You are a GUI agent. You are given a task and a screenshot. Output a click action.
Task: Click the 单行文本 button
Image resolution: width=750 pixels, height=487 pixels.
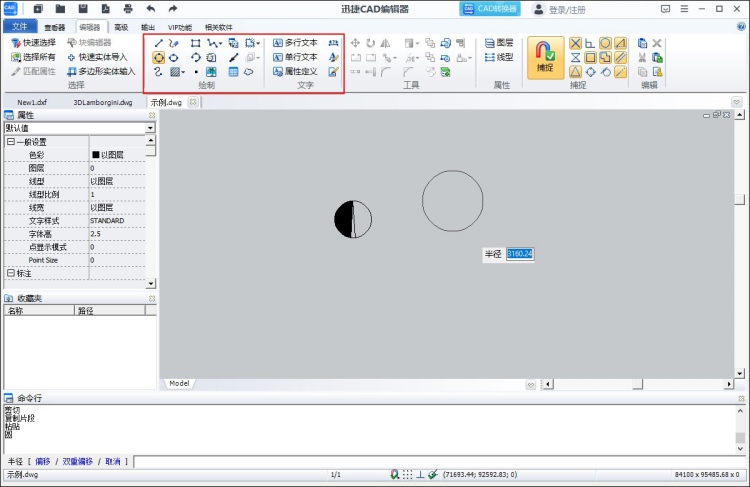[x=295, y=57]
